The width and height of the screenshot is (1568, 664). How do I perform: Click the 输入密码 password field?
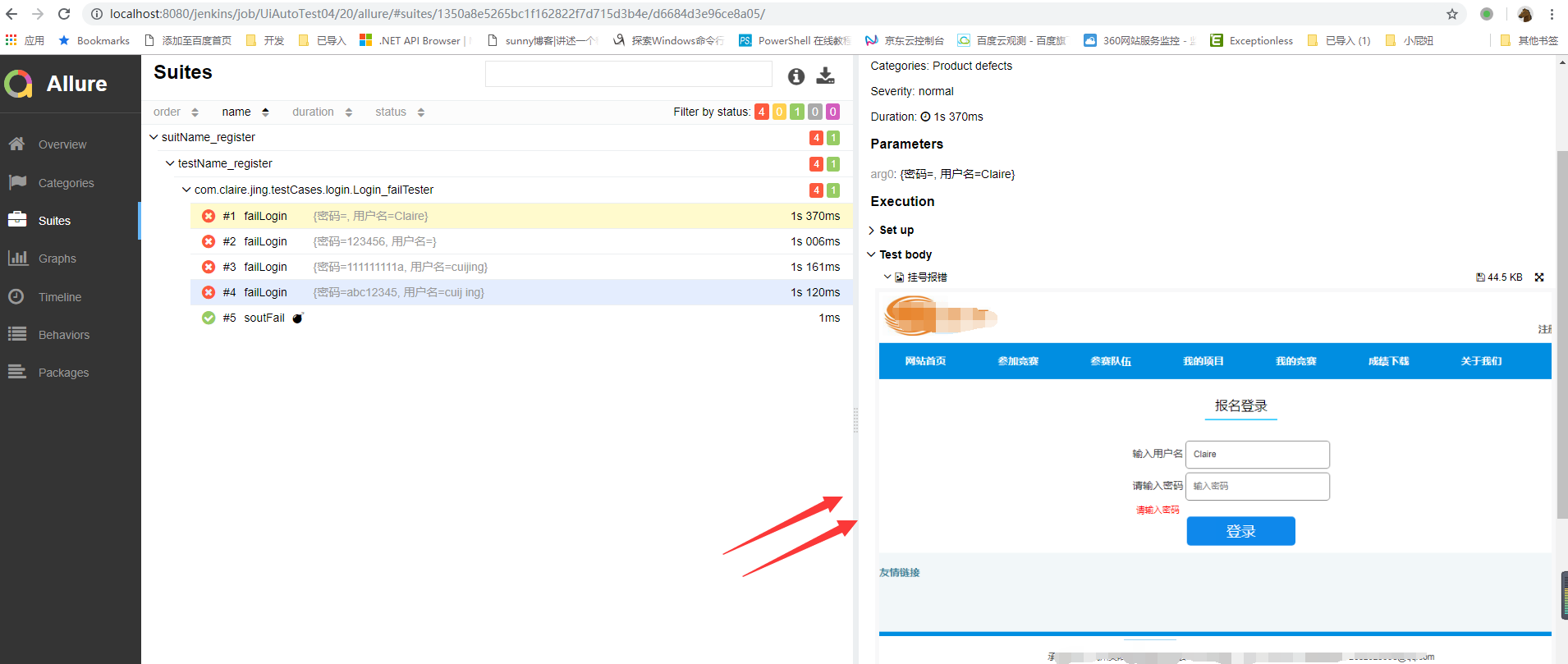pos(1257,486)
